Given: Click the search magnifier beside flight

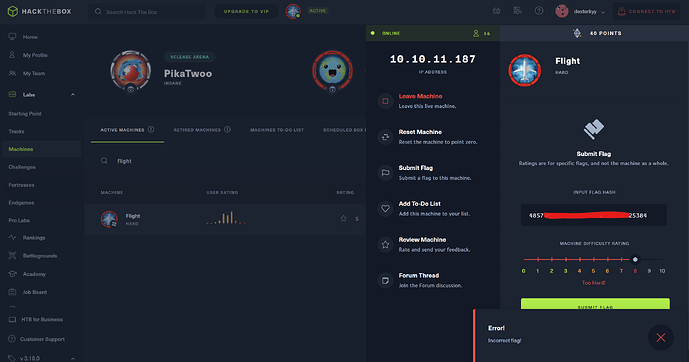Looking at the screenshot, I should point(104,161).
